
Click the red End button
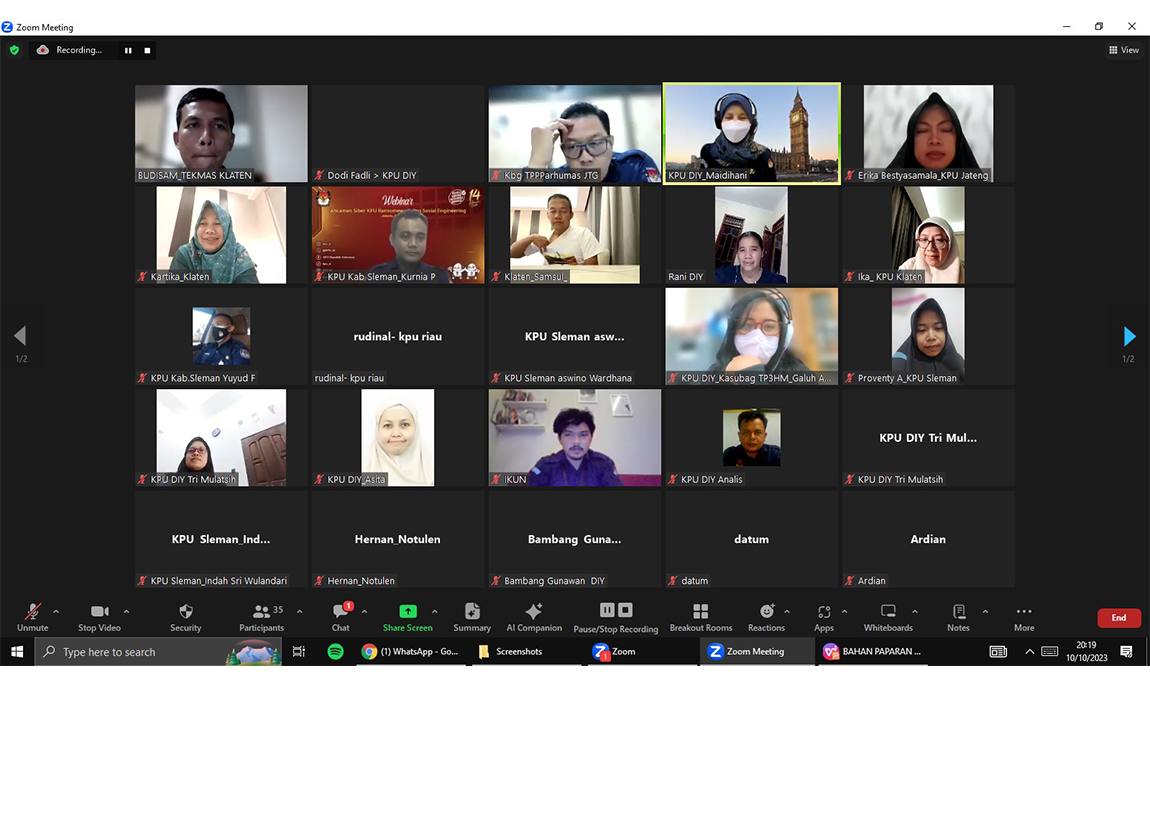(1118, 618)
